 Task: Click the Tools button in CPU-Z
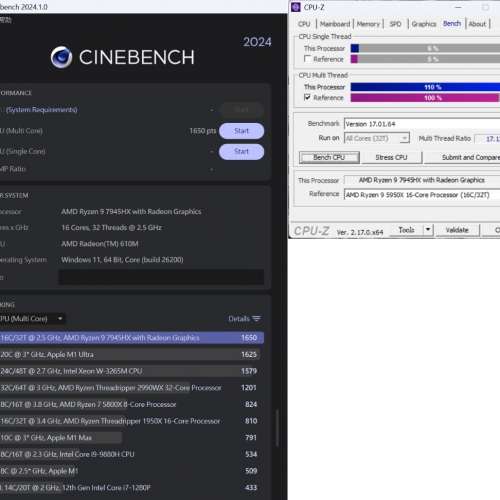point(407,230)
